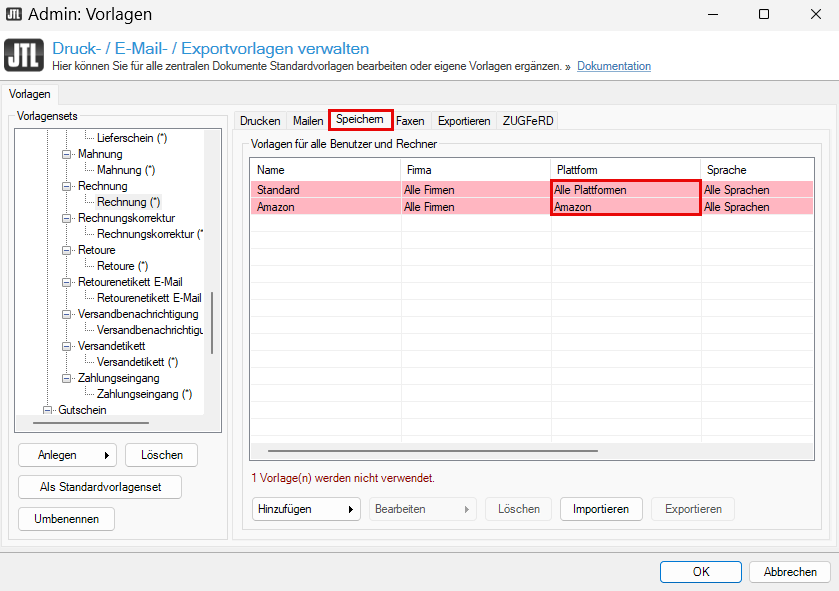Screen dimensions: 839x591
Task: Select Zahlungseingang (*) in the tree
Action: [144, 394]
